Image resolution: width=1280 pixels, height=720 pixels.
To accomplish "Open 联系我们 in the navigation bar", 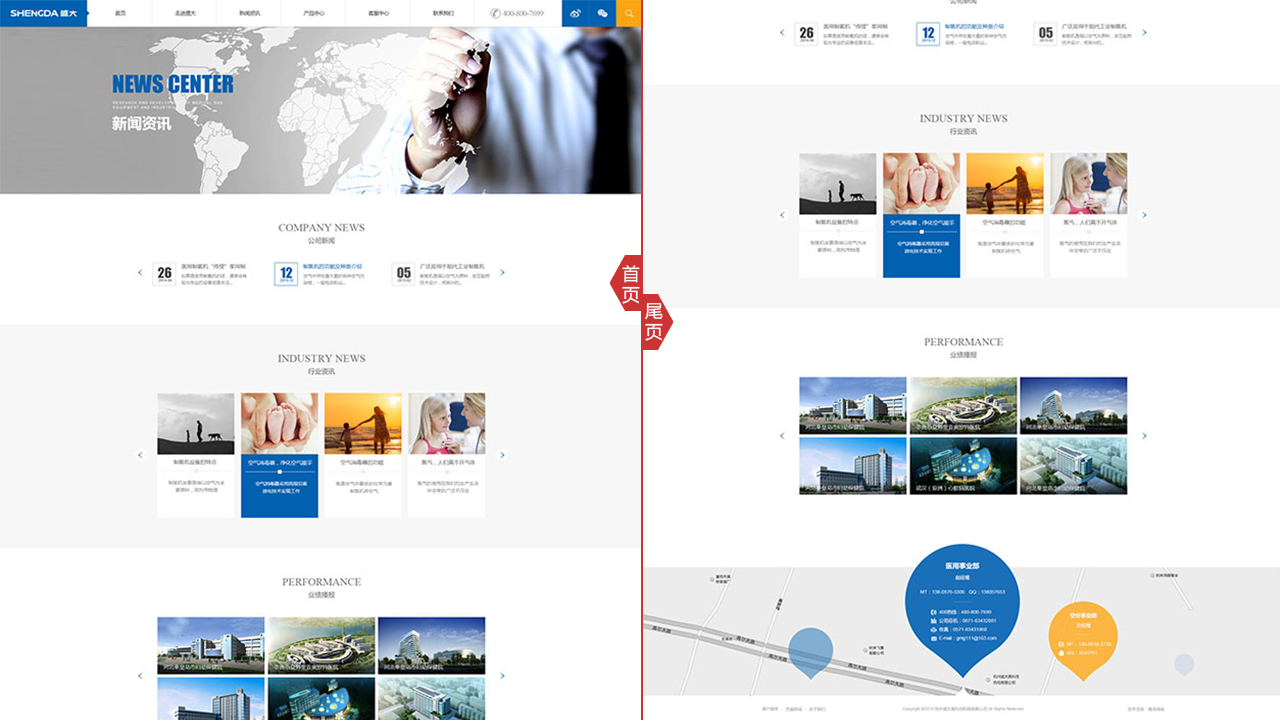I will [442, 13].
